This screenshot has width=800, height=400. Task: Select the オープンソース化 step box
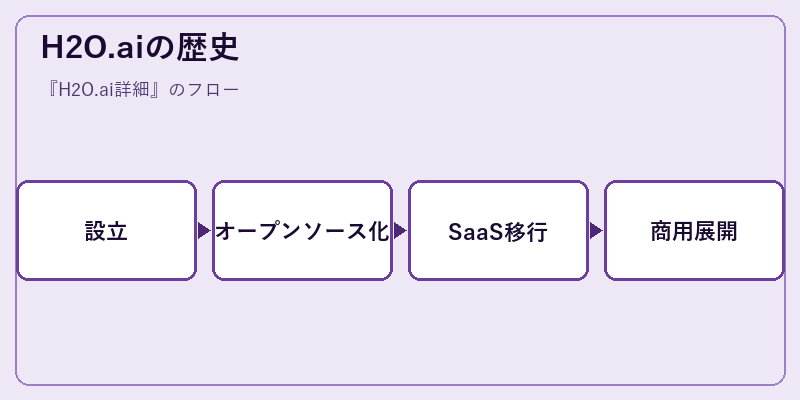(303, 231)
